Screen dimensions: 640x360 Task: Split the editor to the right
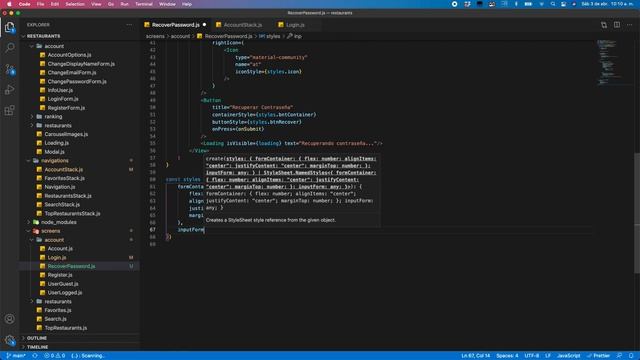click(x=617, y=25)
